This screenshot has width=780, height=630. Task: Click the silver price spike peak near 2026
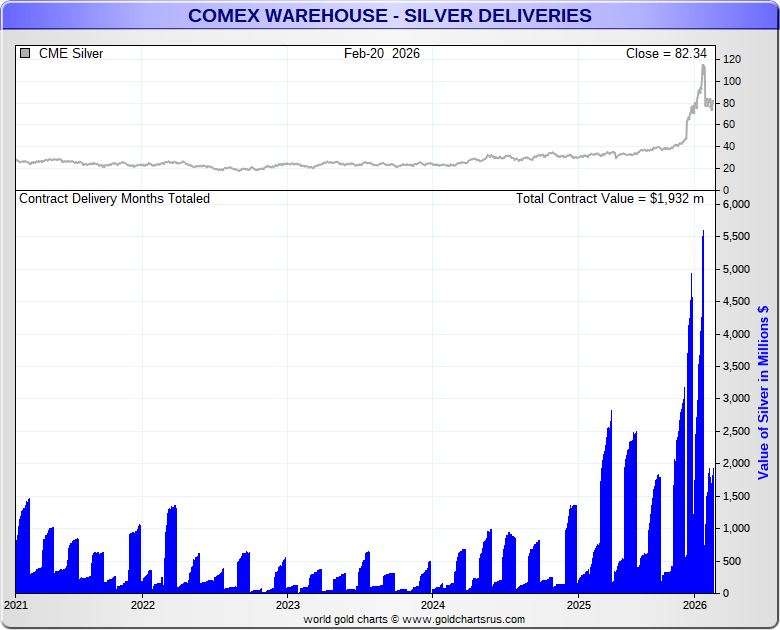703,66
